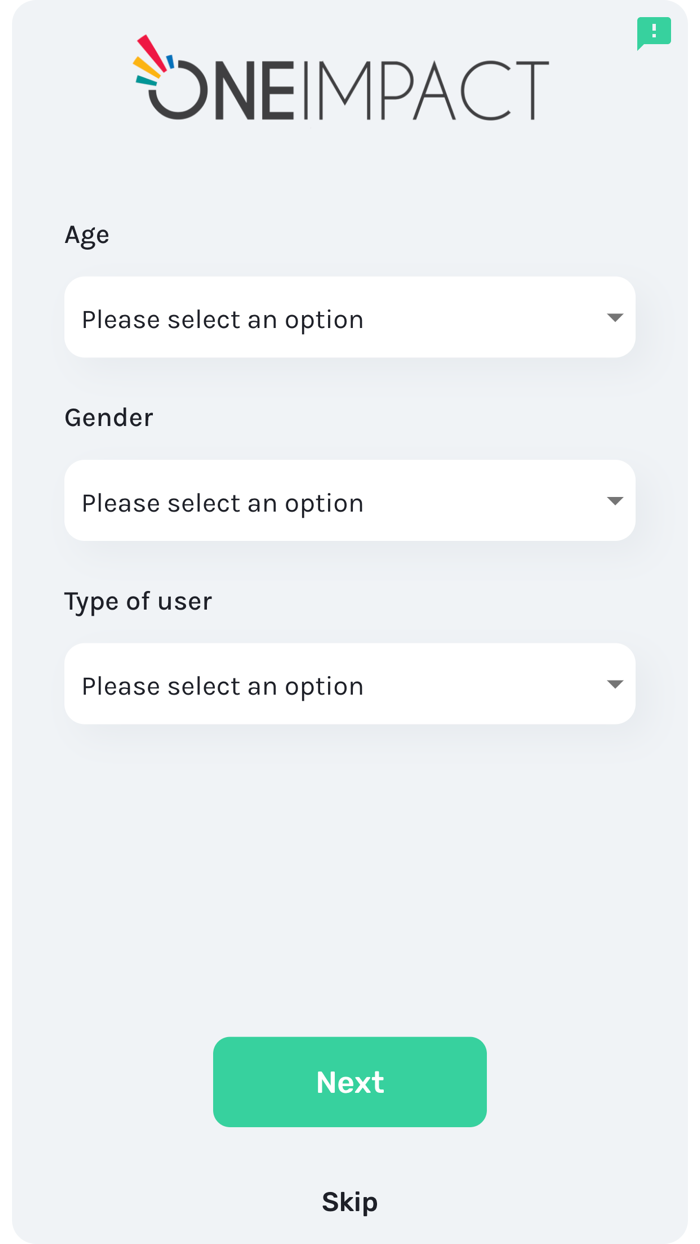Click the Type of user label

click(138, 601)
